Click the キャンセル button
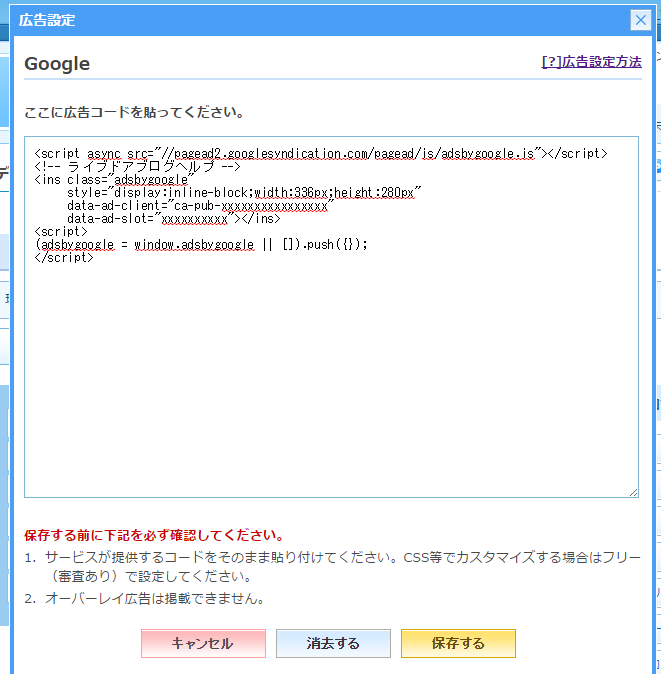The height and width of the screenshot is (674, 661). [203, 643]
